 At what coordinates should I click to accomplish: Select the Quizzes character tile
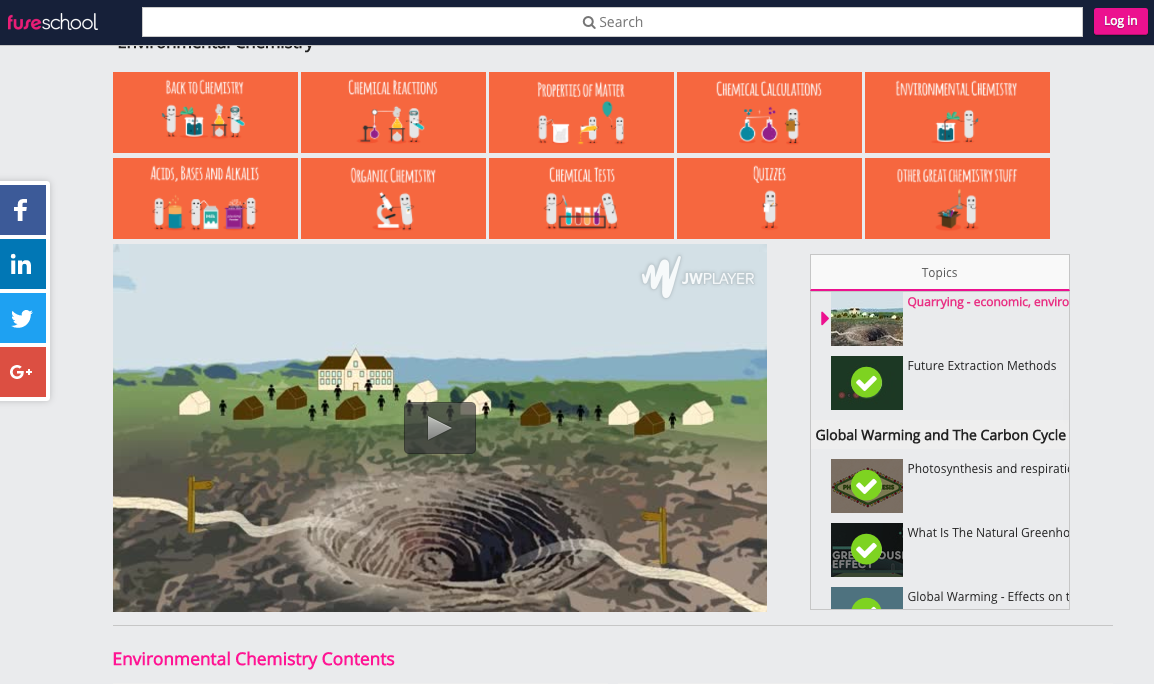(769, 198)
